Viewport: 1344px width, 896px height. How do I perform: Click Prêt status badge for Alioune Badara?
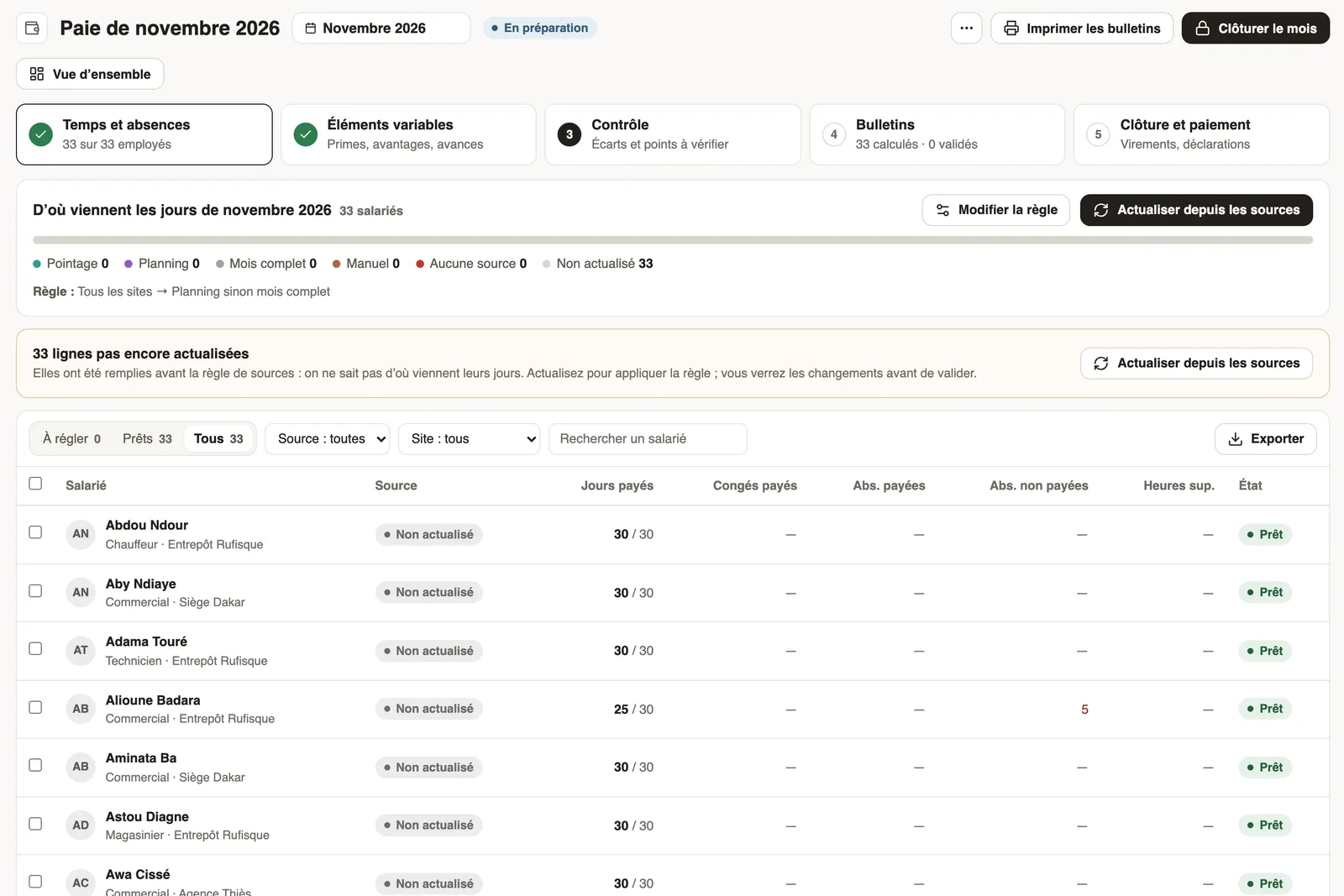pyautogui.click(x=1265, y=710)
